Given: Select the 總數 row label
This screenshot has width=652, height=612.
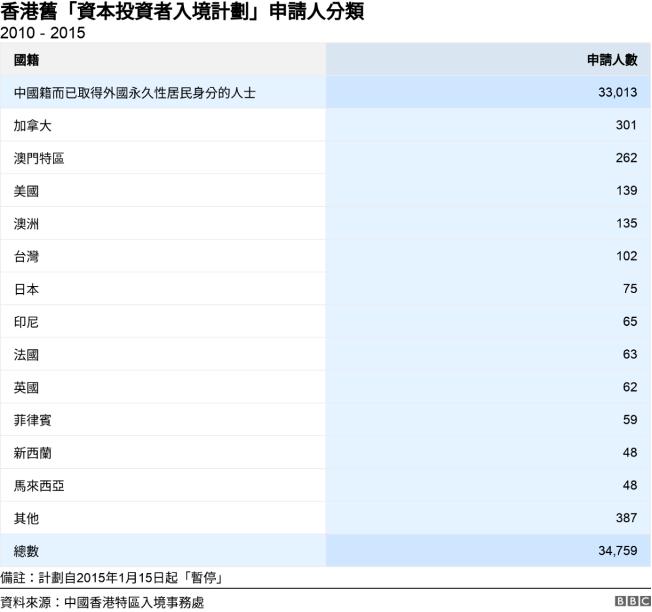Looking at the screenshot, I should coord(27,551).
